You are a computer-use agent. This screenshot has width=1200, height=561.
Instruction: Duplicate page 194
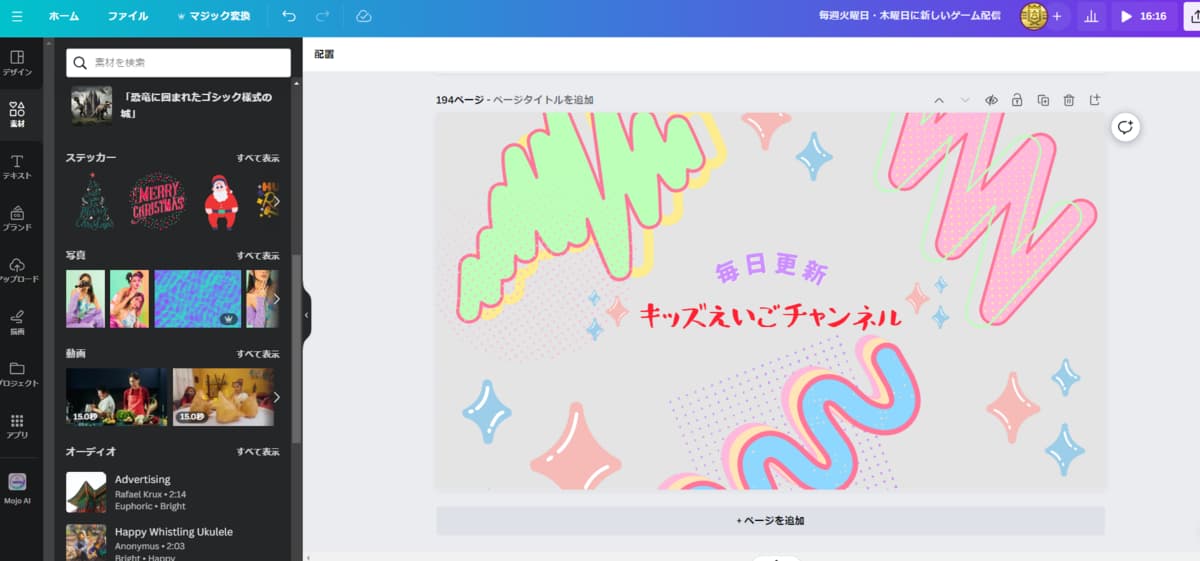1043,100
